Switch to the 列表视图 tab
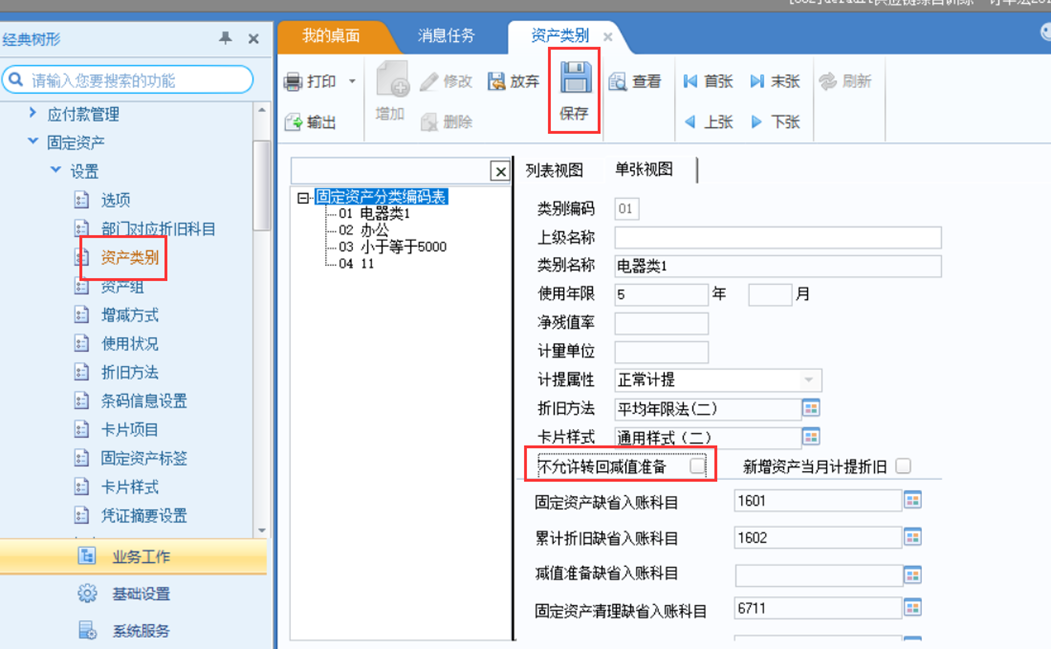This screenshot has height=649, width=1051. [554, 170]
